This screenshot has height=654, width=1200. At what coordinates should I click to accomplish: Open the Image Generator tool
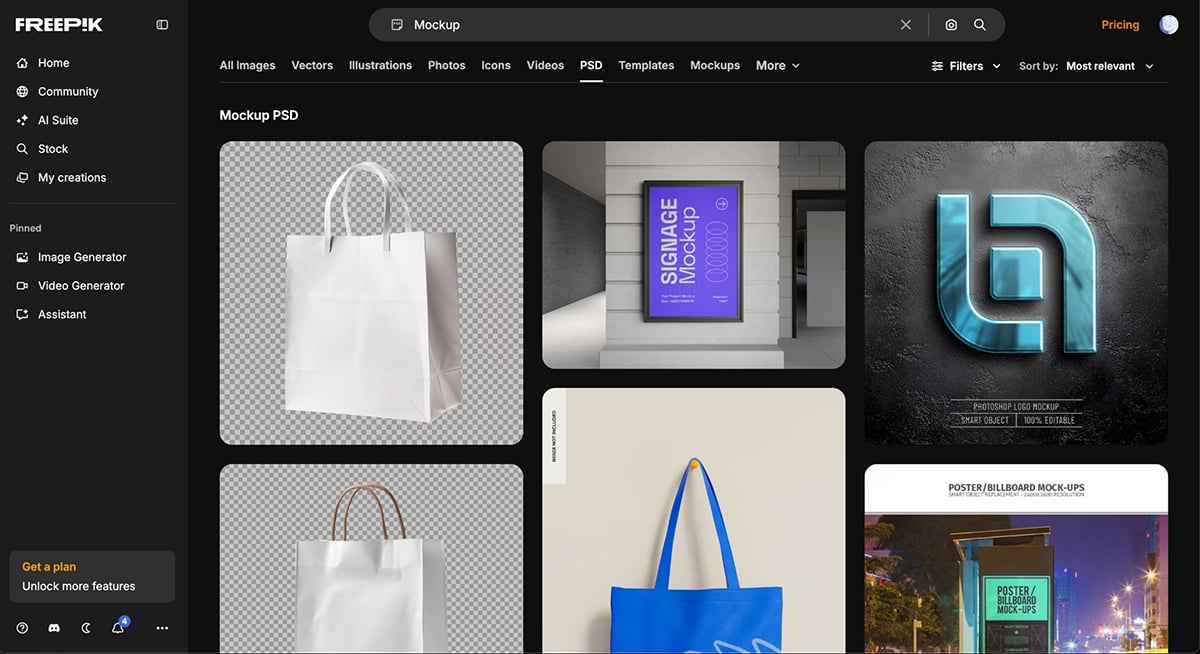click(x=81, y=257)
